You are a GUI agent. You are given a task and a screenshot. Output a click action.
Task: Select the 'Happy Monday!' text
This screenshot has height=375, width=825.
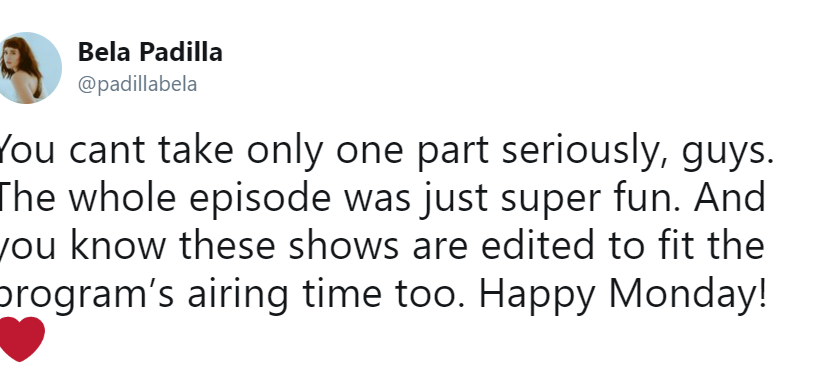click(x=622, y=295)
